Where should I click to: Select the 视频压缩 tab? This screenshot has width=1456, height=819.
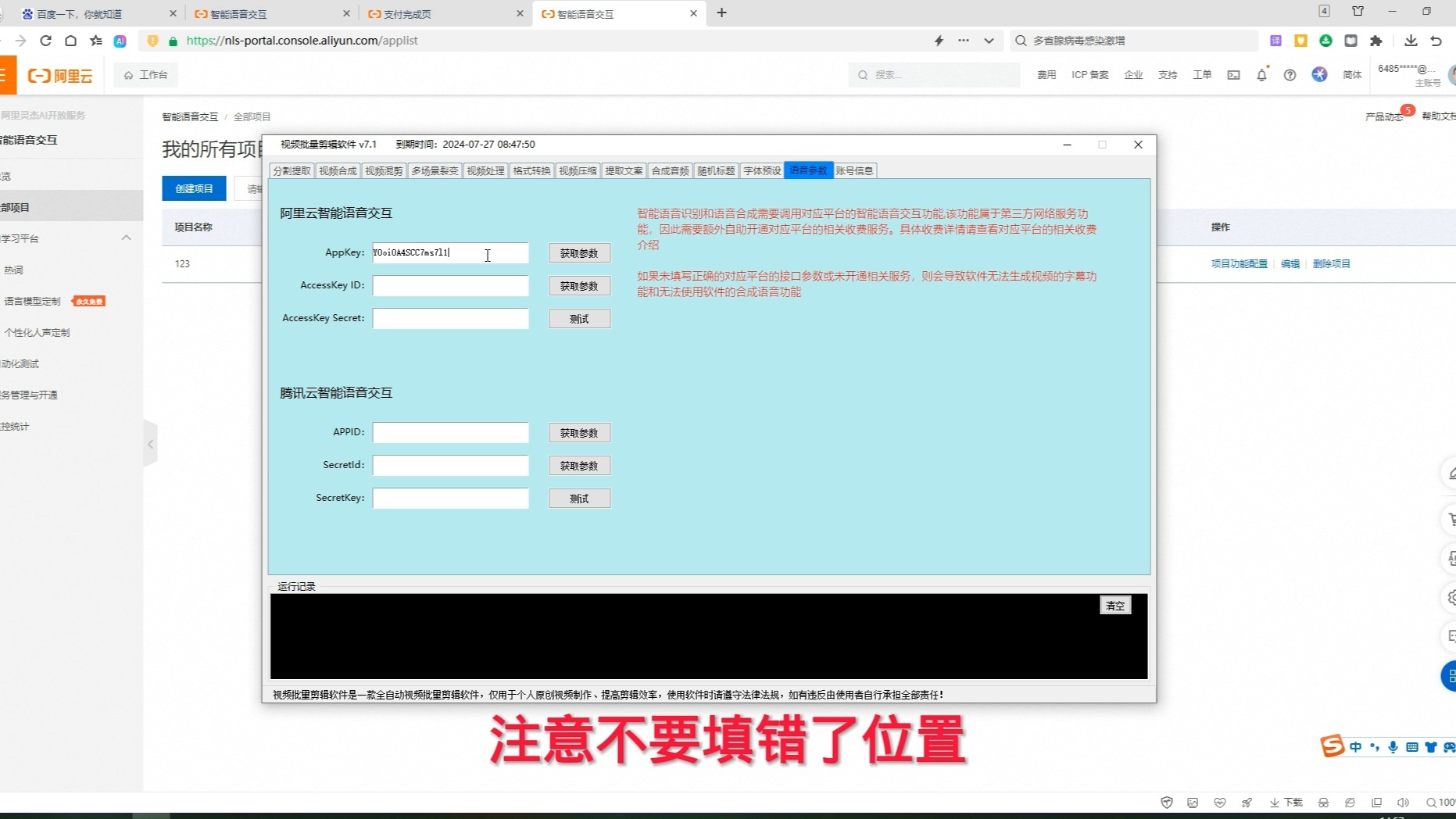pyautogui.click(x=578, y=170)
